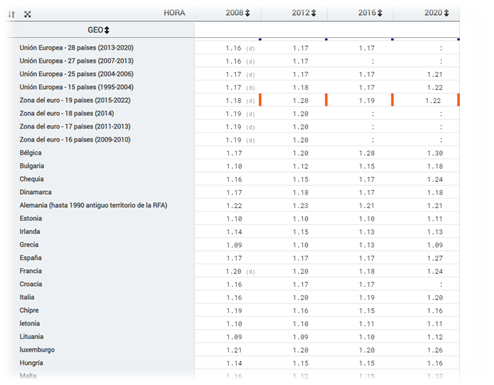Click Unión Europea 15 países 2012 value 1.18
Image resolution: width=494 pixels, height=385 pixels.
(x=300, y=88)
